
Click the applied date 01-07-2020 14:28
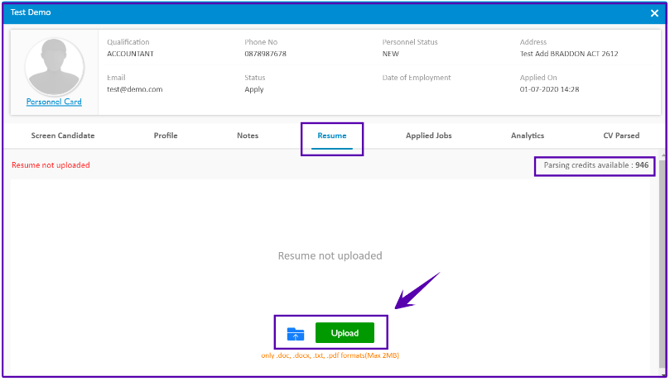(549, 89)
